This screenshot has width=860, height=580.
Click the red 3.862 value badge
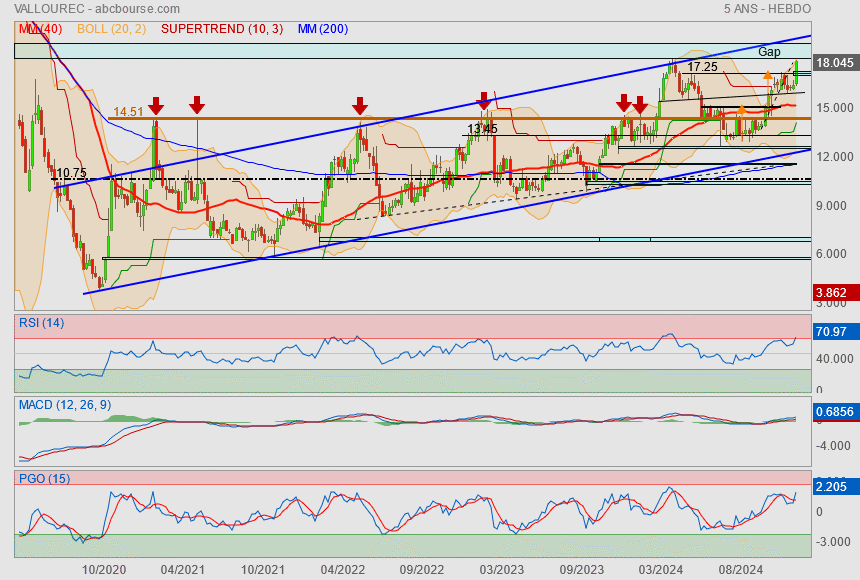coord(835,292)
